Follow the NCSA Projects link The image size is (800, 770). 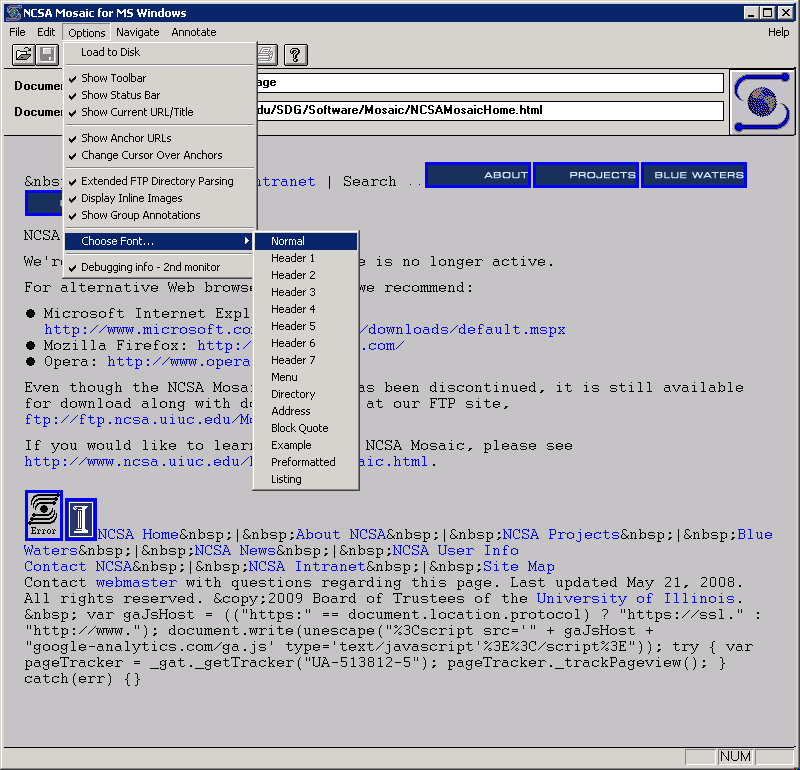coord(561,534)
